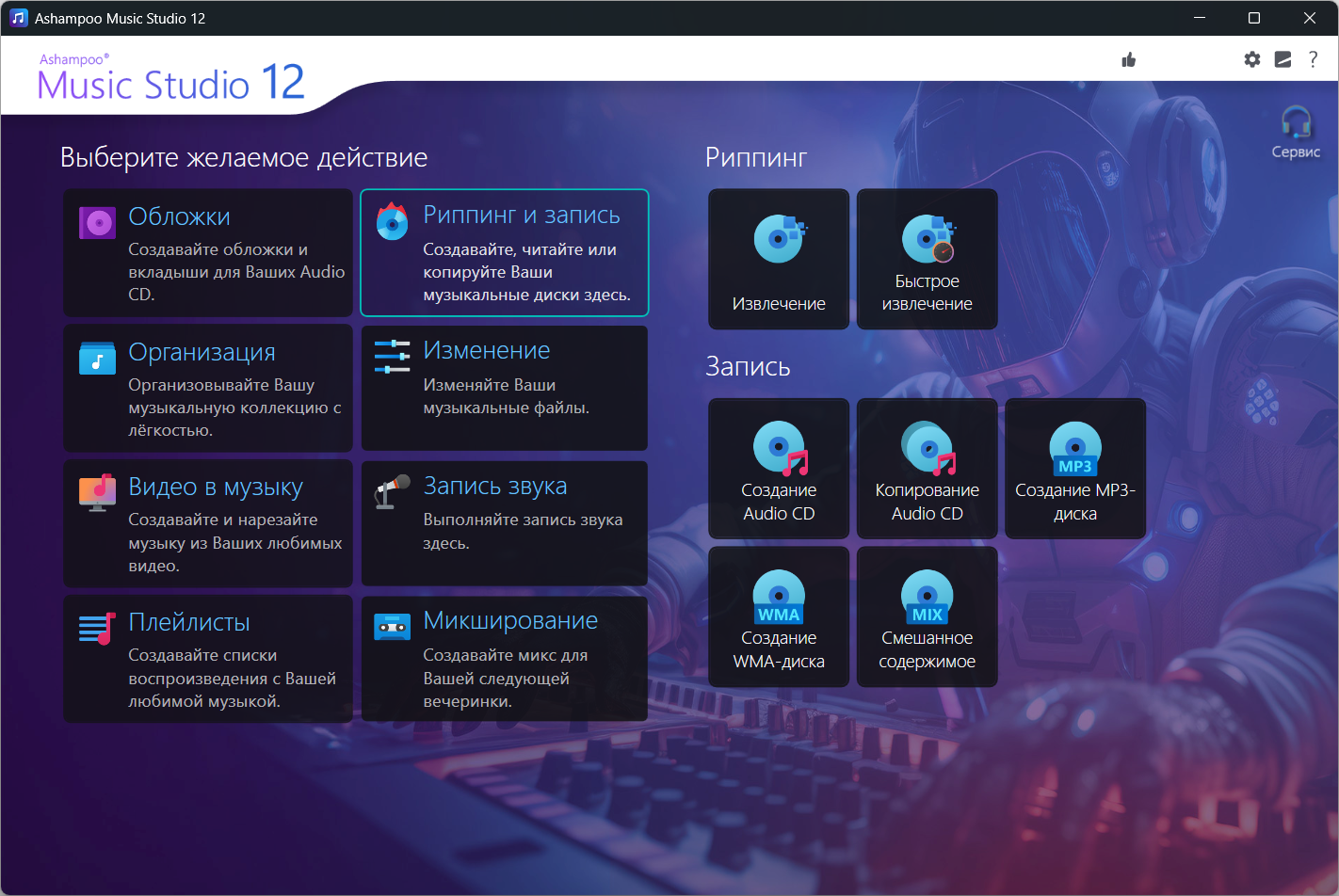Click the 'Music Studio 12' logo
Viewport: 1339px width, 896px height.
171,82
